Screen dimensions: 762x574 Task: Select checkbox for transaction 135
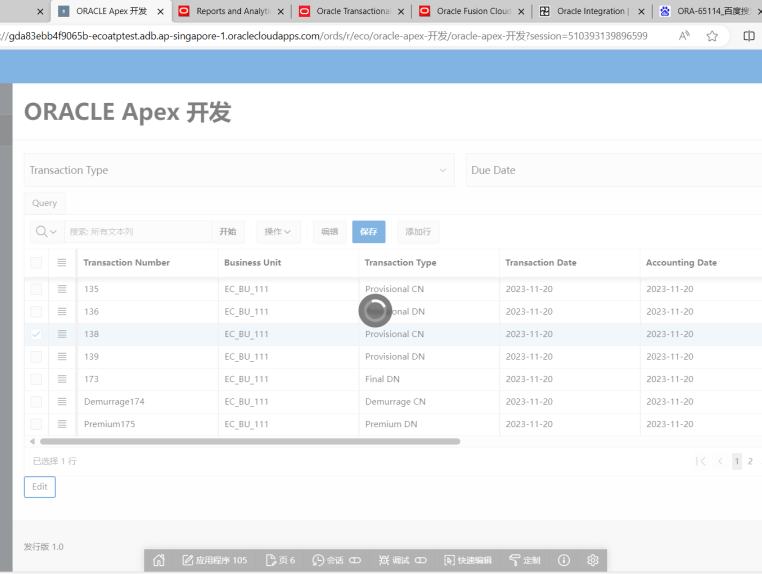(x=36, y=289)
